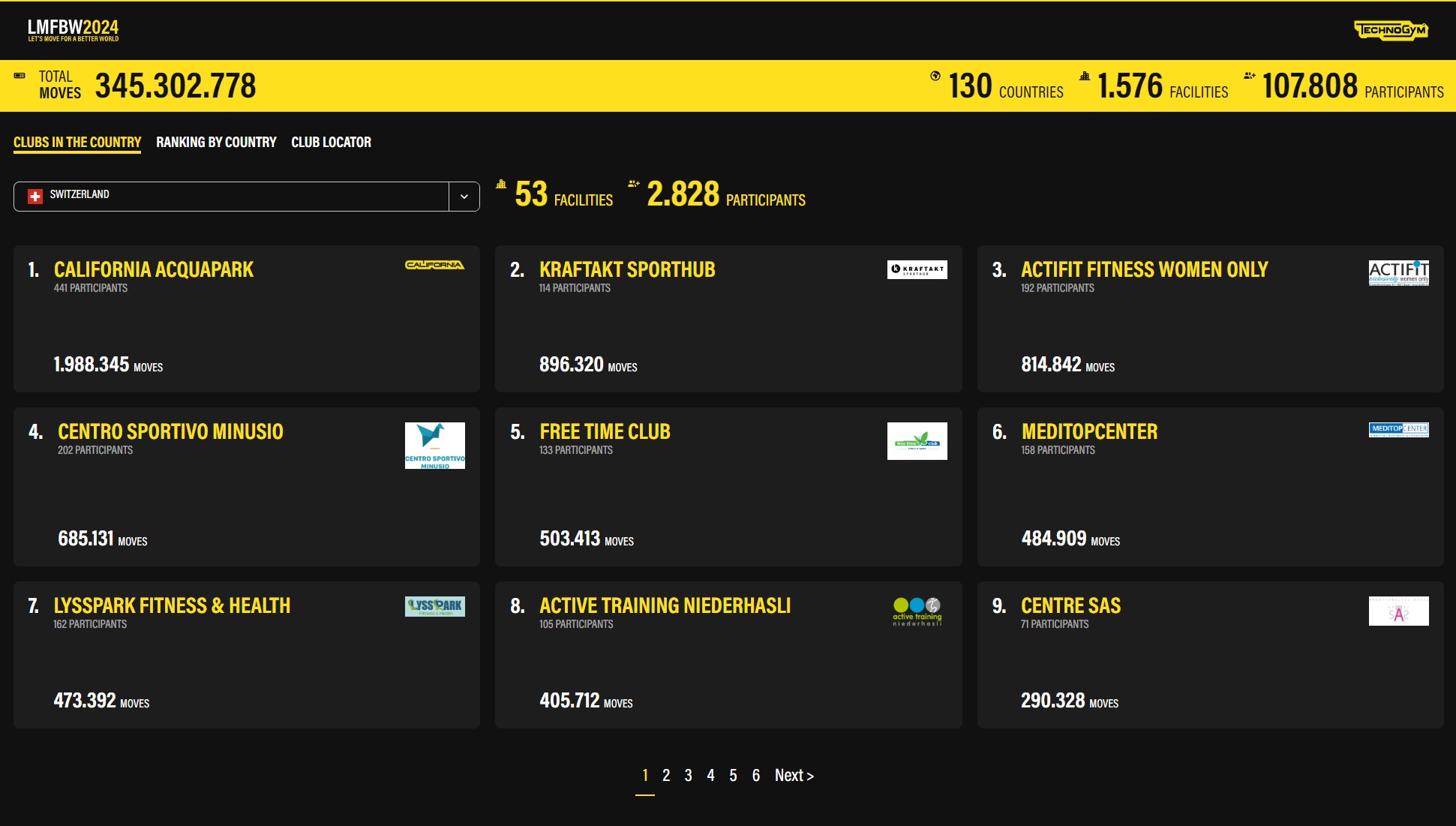Open the Club Locator tab
This screenshot has width=1456, height=826.
[x=331, y=143]
